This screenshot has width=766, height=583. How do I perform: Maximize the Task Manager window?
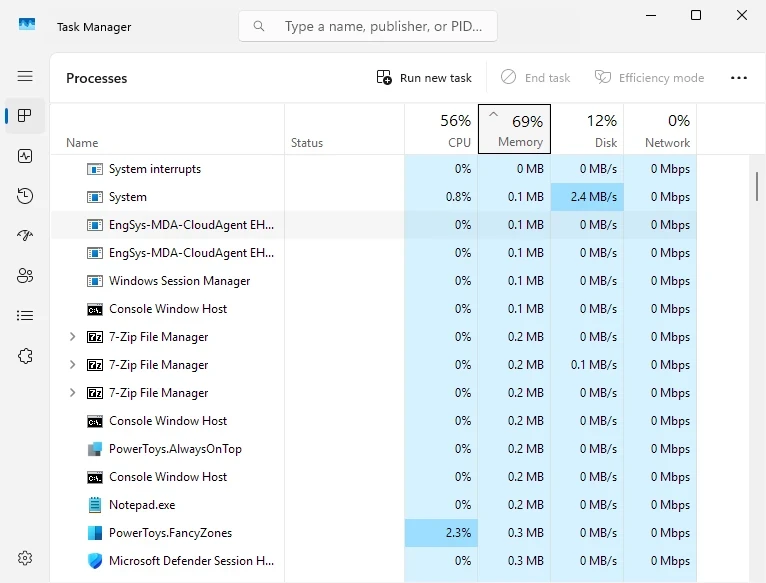pos(696,15)
